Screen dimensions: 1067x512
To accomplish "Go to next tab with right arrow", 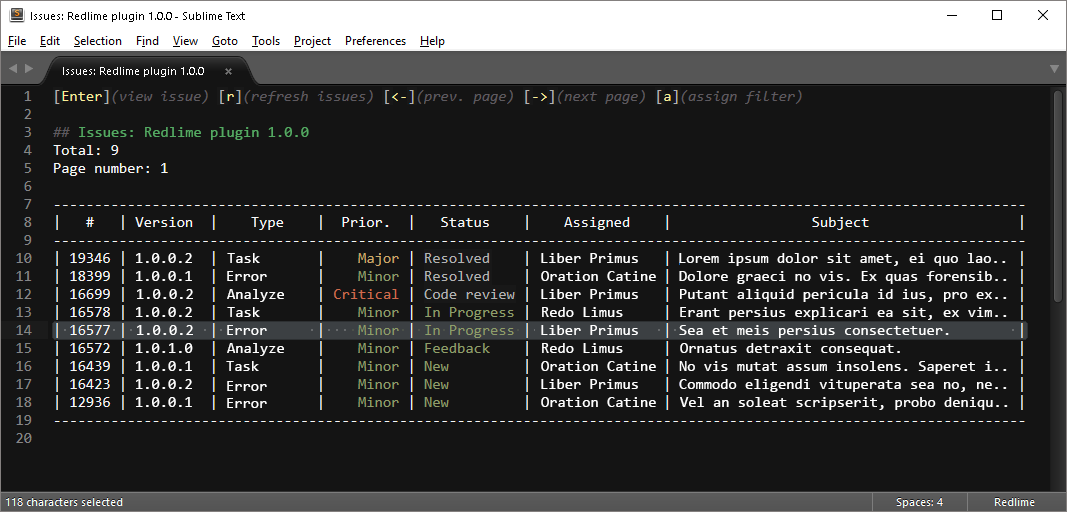I will tap(29, 69).
